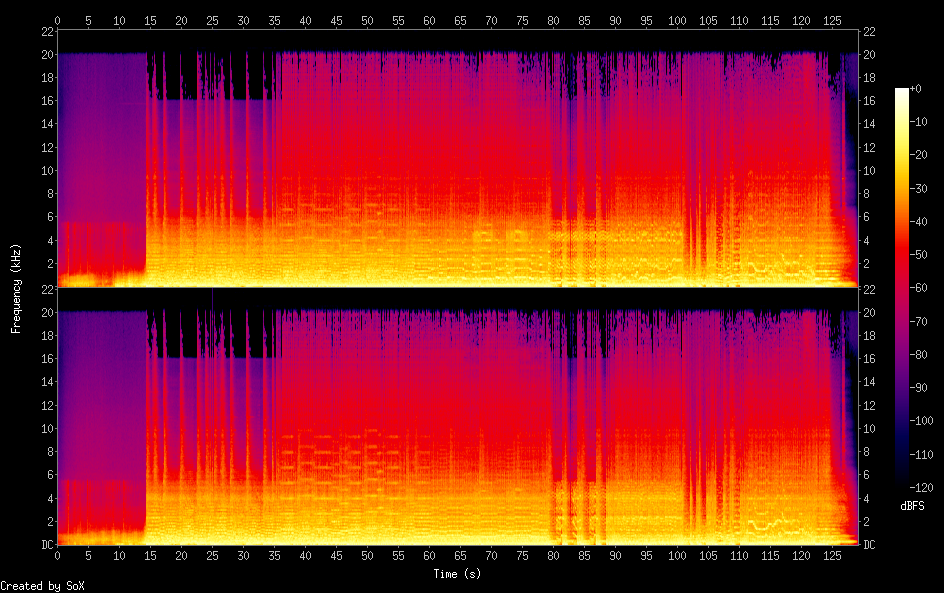Click the 110 second label on top time axis

[739, 19]
